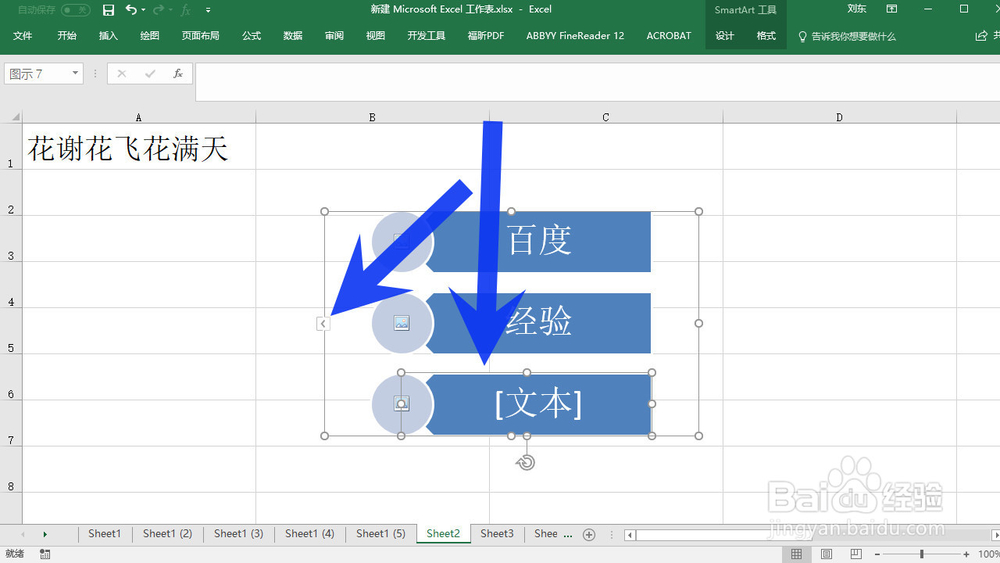Select column D header
Screen dimensions: 1000x563
click(839, 117)
